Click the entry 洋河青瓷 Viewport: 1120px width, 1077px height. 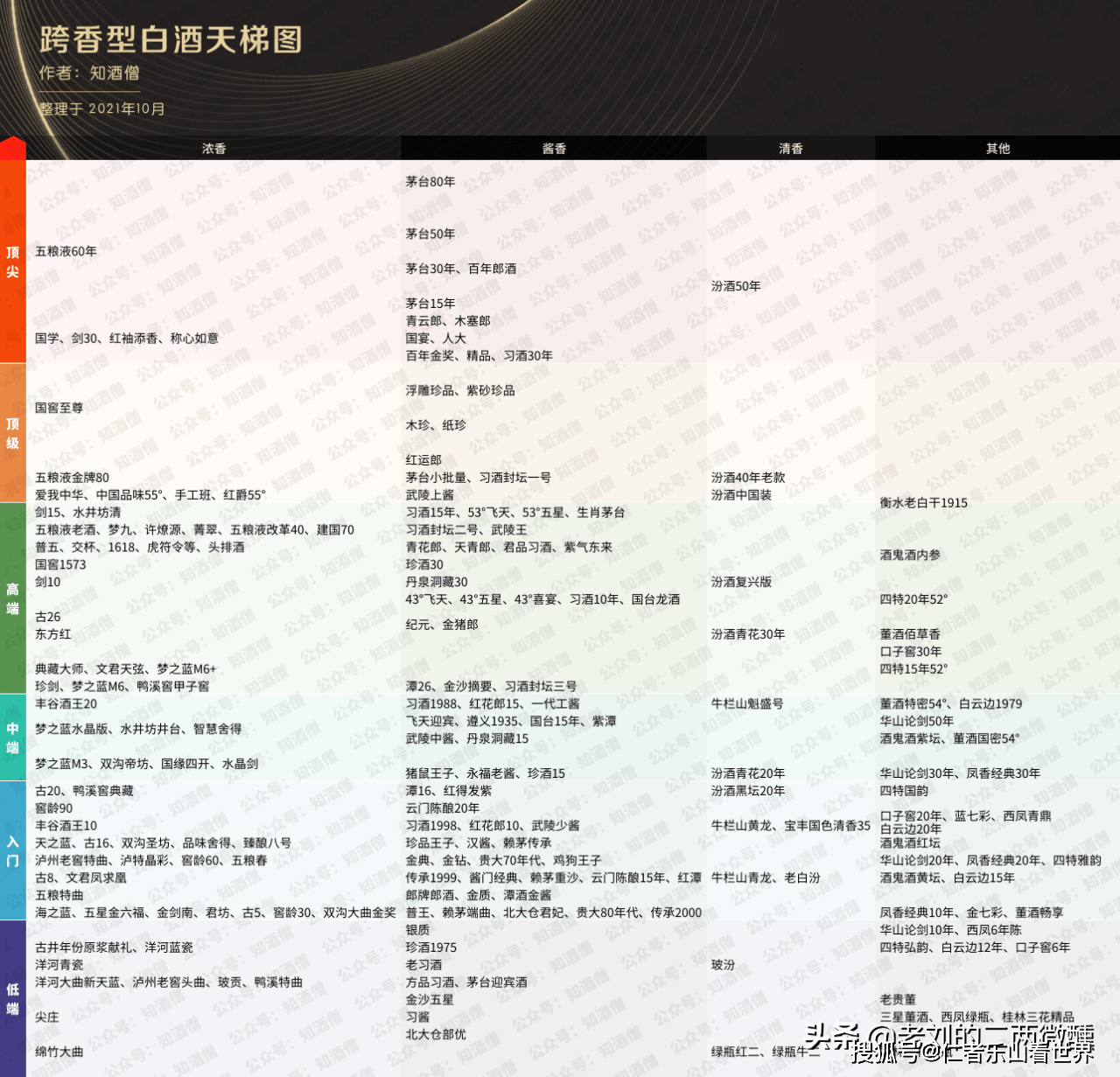(x=59, y=965)
